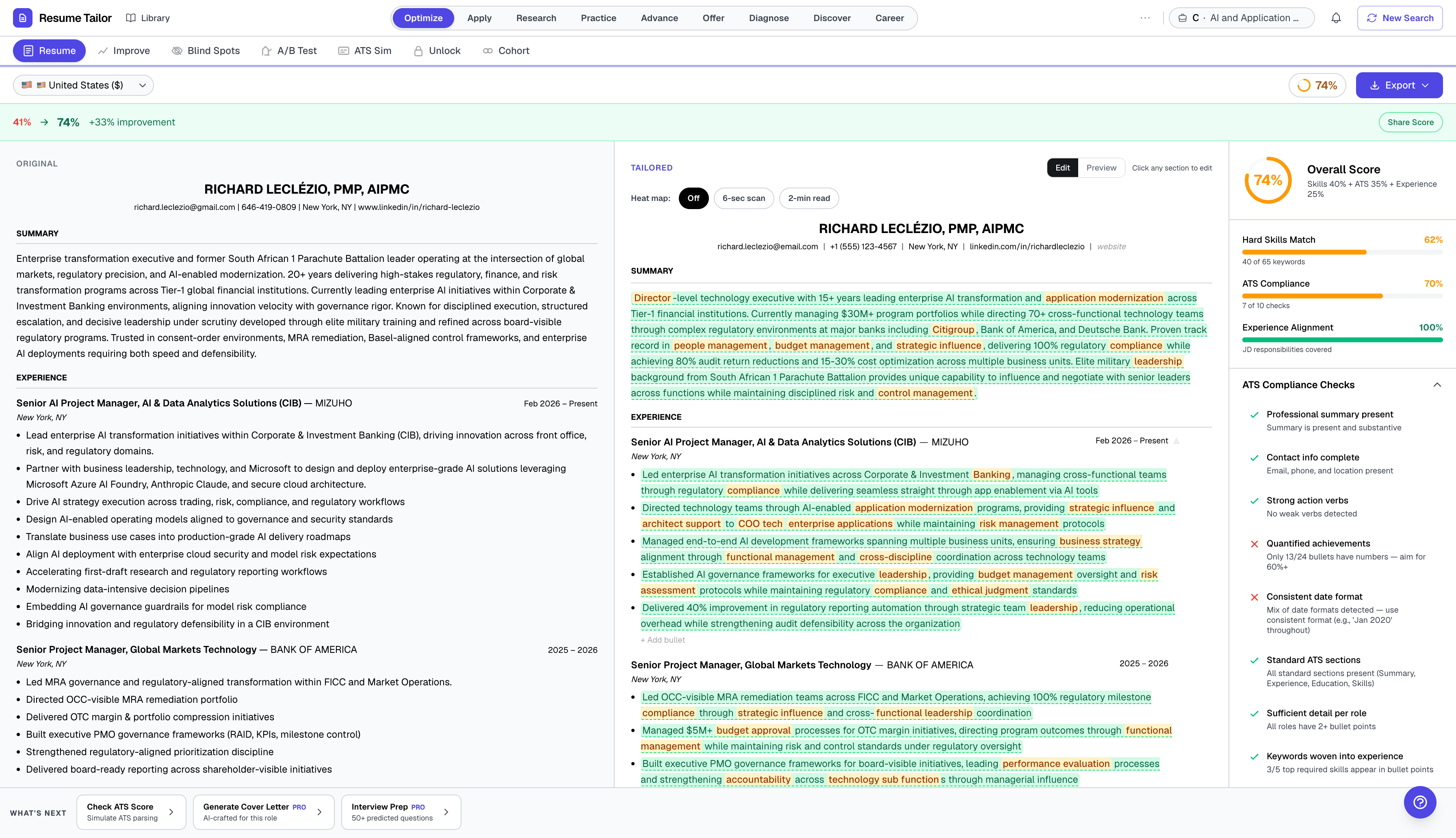Click the briefcase icon in job selector
Image resolution: width=1456 pixels, height=838 pixels.
tap(1182, 18)
